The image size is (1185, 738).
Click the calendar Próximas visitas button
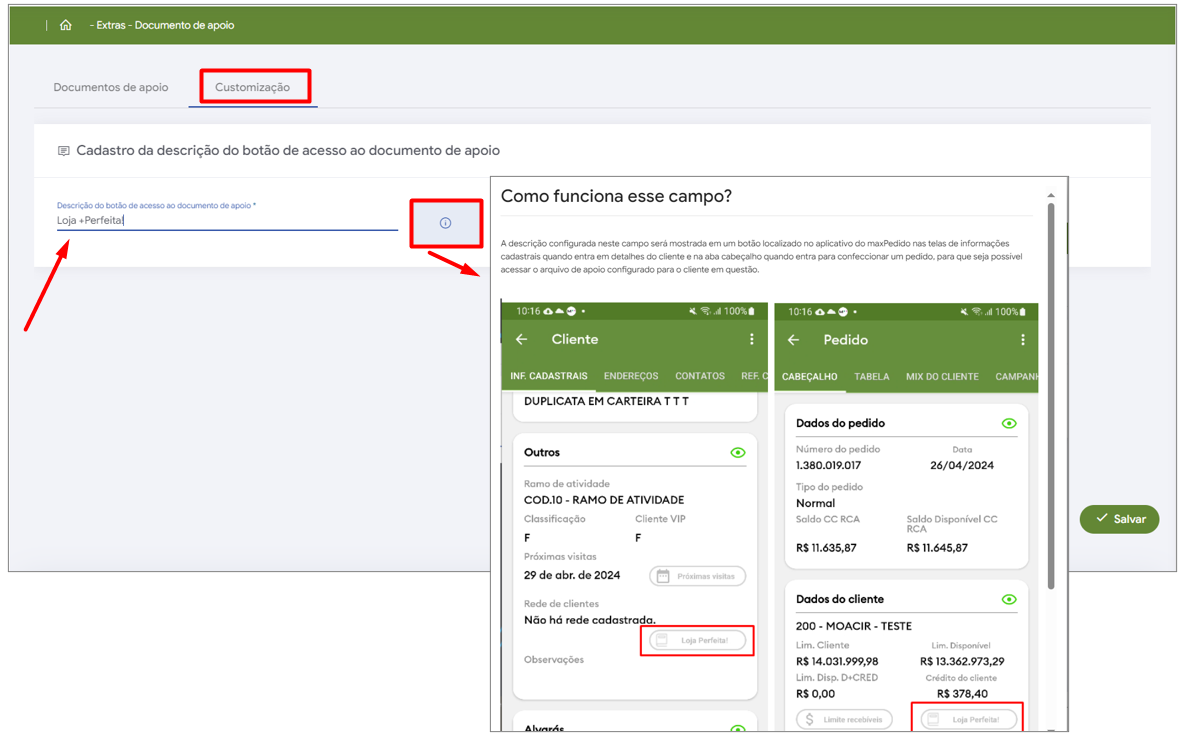(x=697, y=576)
